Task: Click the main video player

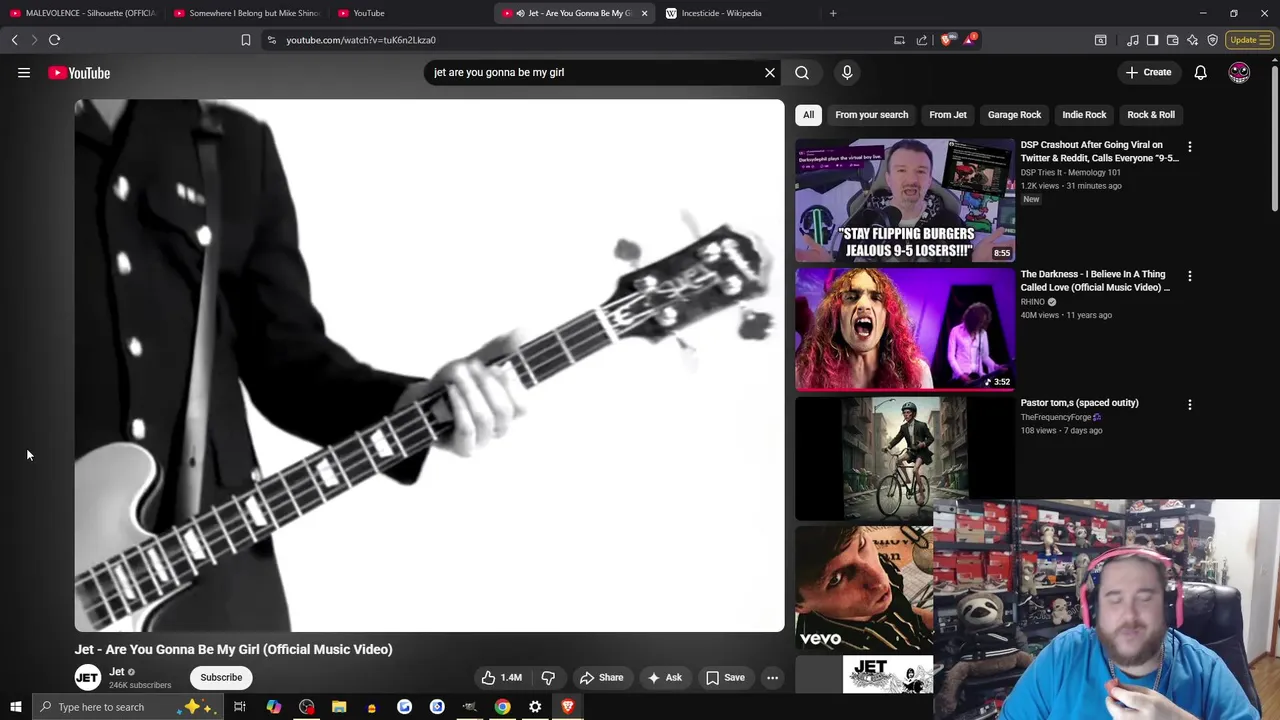Action: 429,365
